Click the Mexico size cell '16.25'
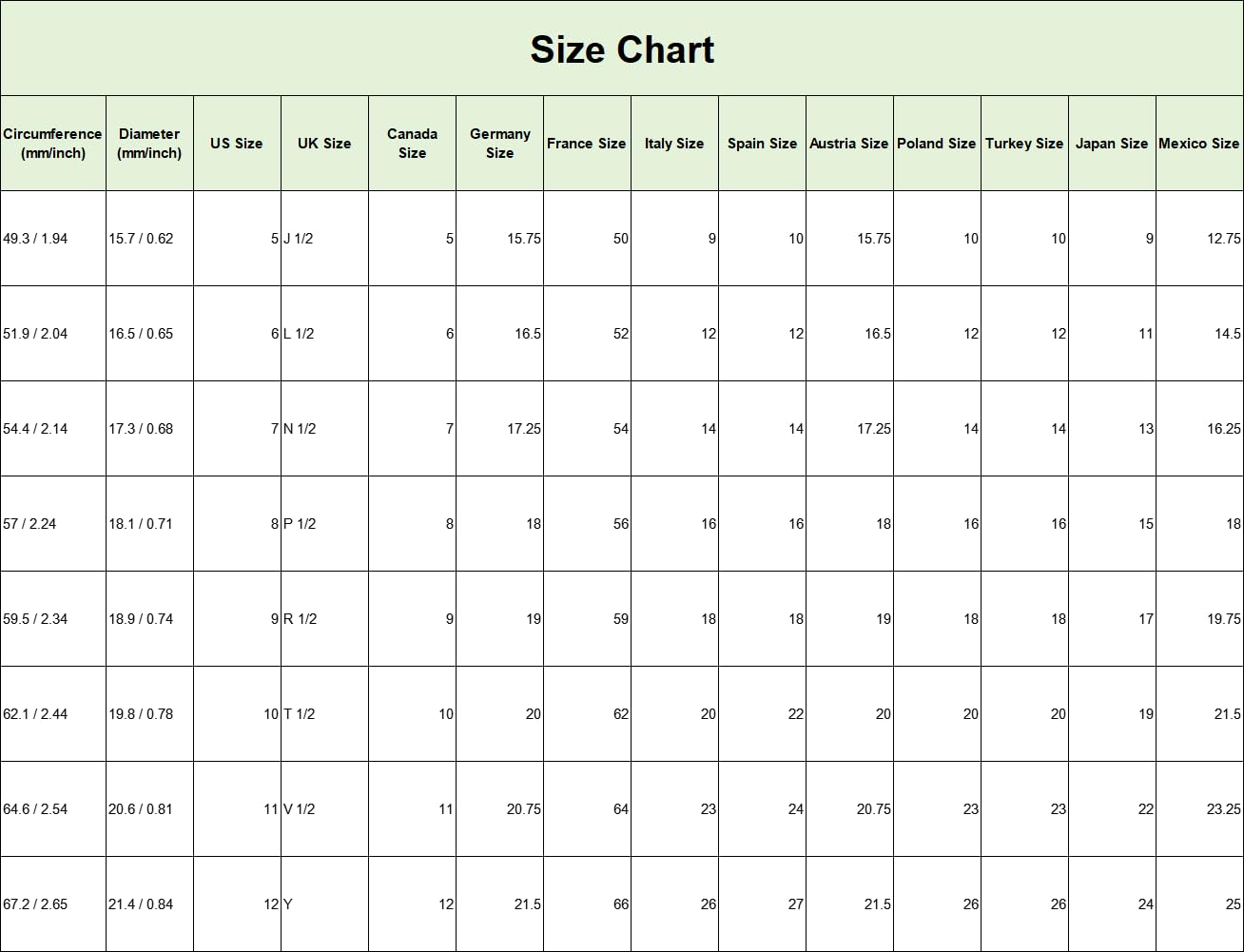1244x952 pixels. point(1199,429)
